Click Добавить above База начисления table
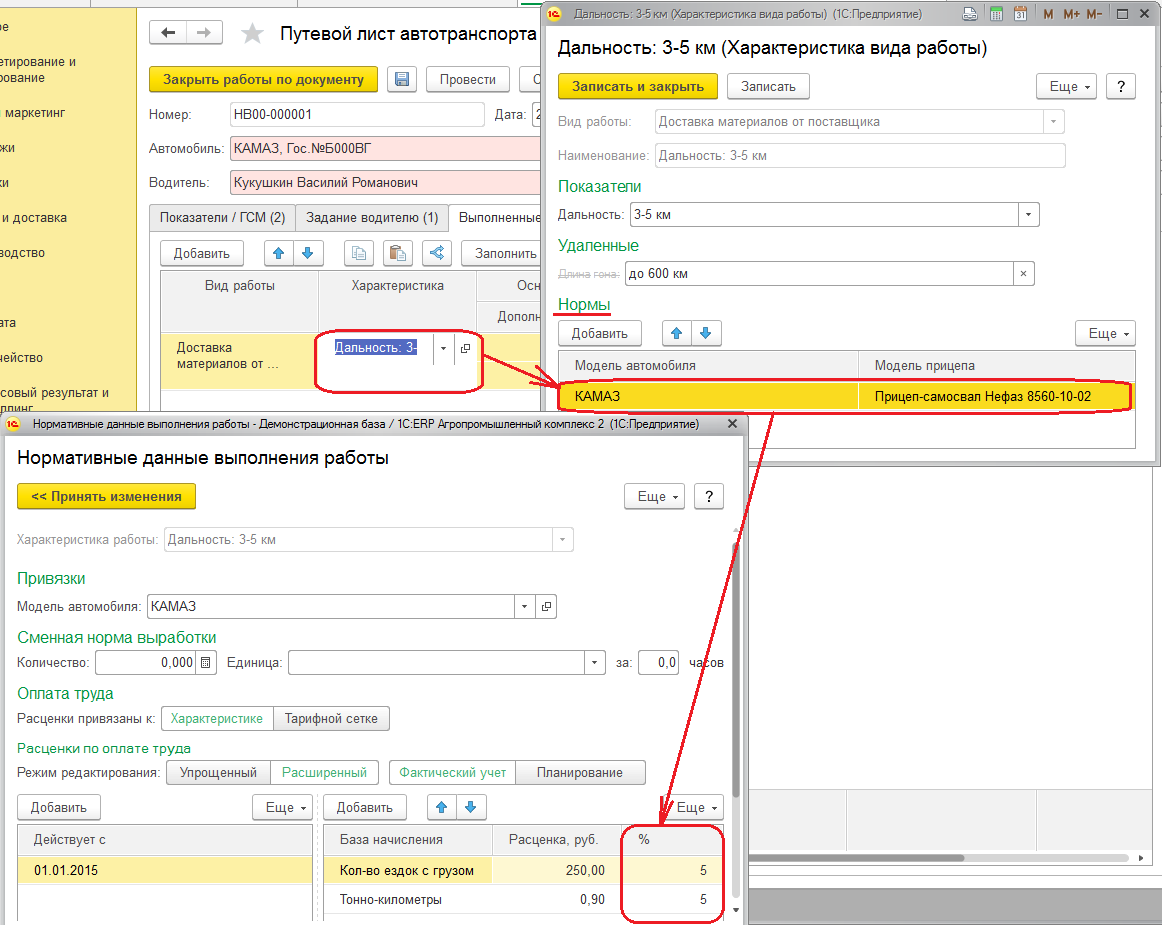The height and width of the screenshot is (925, 1162). click(365, 808)
